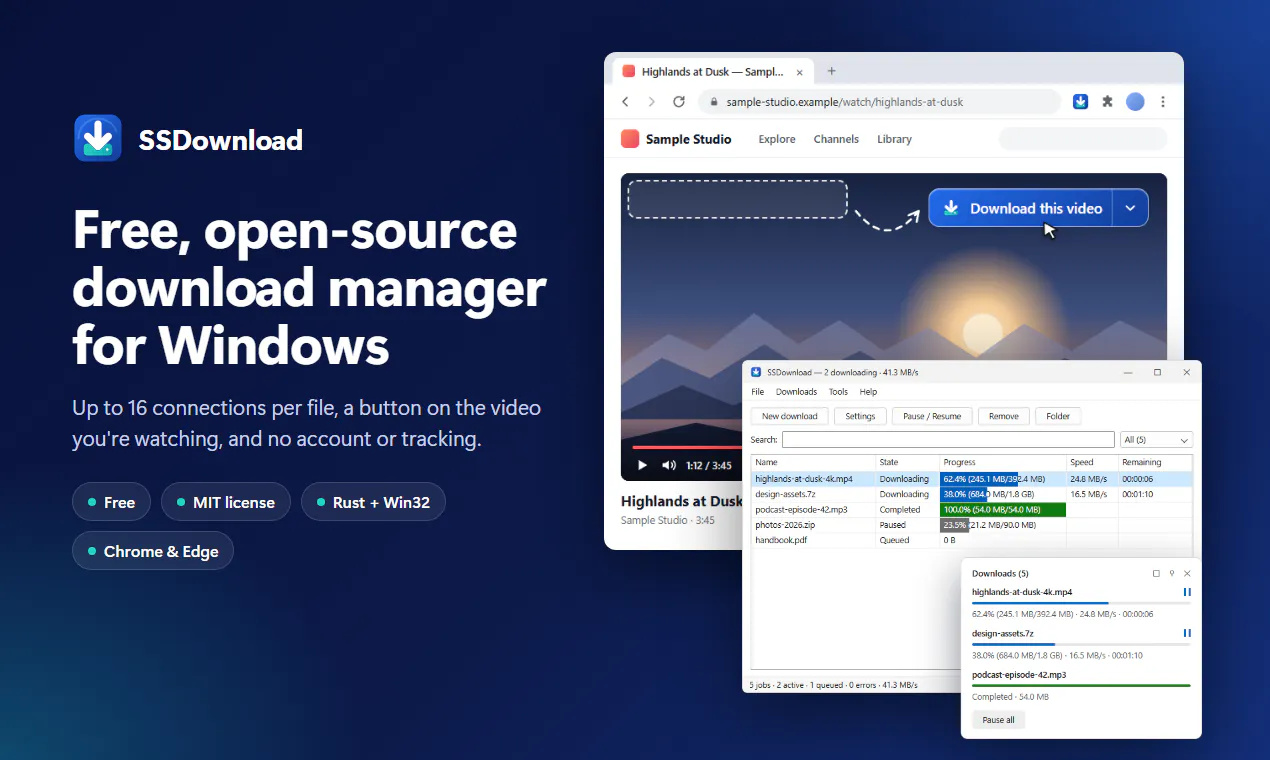The width and height of the screenshot is (1270, 760).
Task: Click the browser profile avatar
Action: coord(1135,101)
